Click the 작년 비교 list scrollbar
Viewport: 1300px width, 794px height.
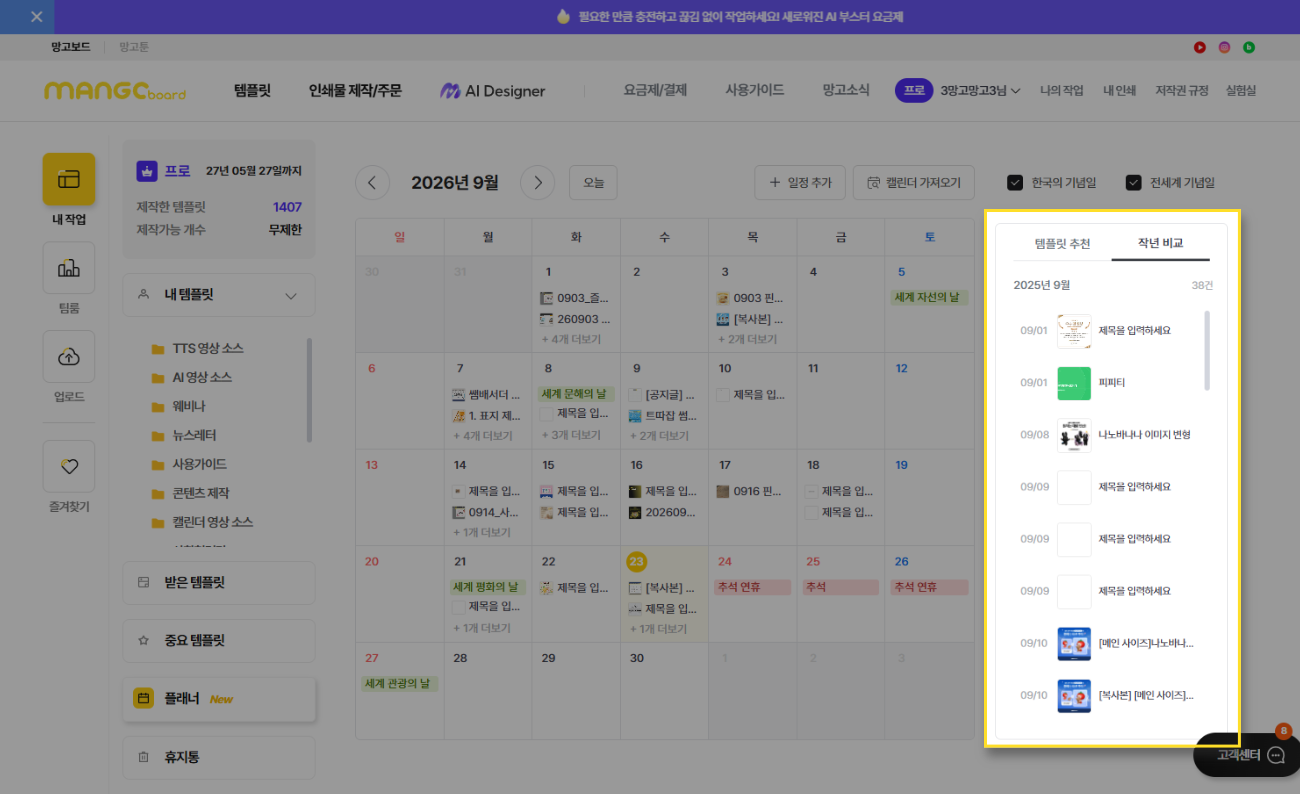click(1207, 350)
